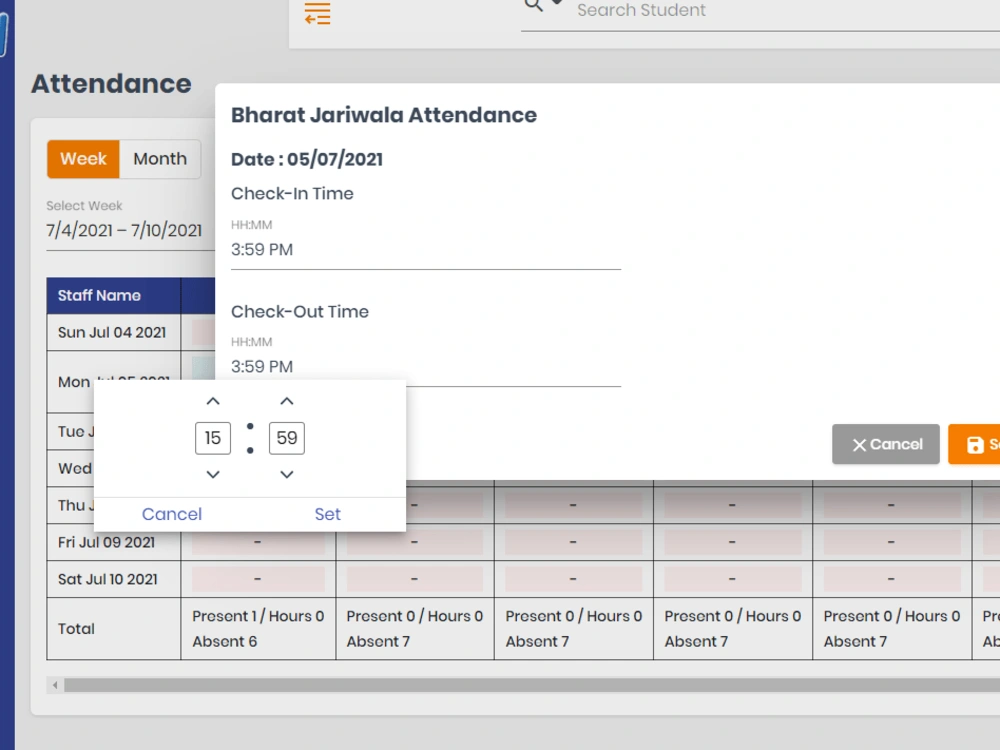Image resolution: width=1000 pixels, height=750 pixels.
Task: Click the horizontal scrollbar track
Action: coord(532,685)
